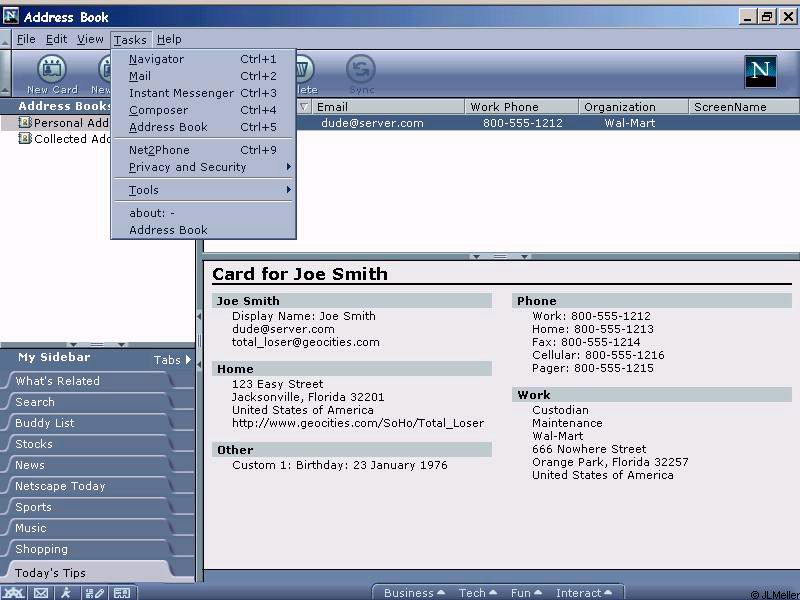This screenshot has height=600, width=800.
Task: Open the Tech dropdown in bottom bar
Action: pyautogui.click(x=478, y=593)
